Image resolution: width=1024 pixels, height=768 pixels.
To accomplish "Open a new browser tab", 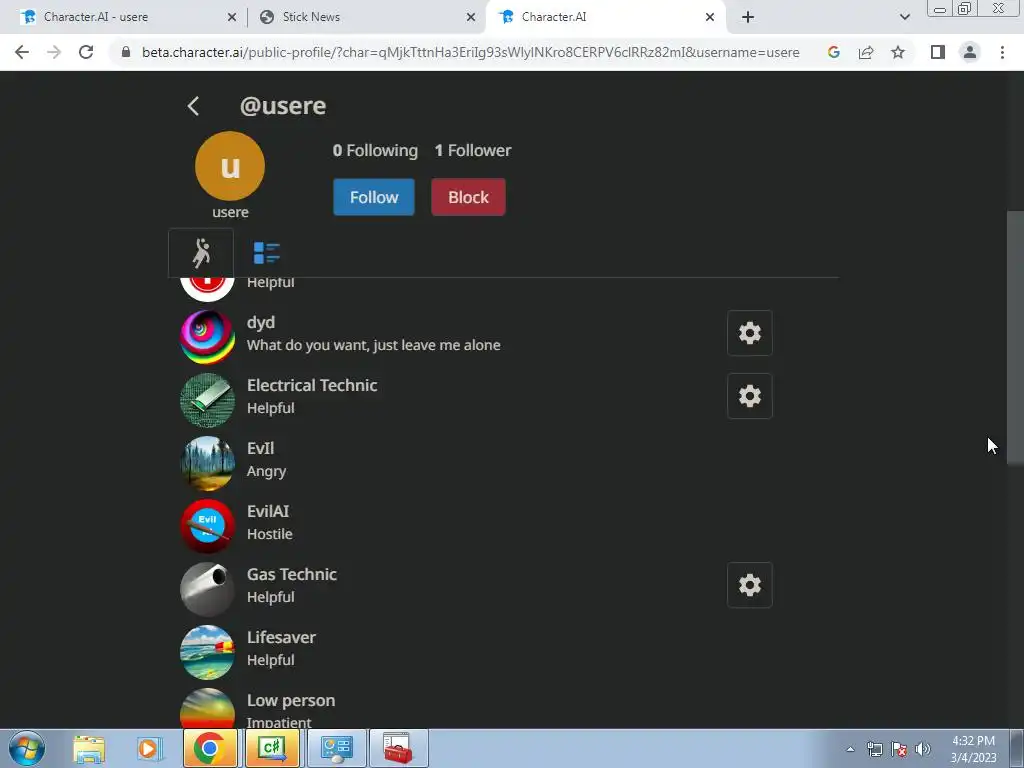I will 748,18.
